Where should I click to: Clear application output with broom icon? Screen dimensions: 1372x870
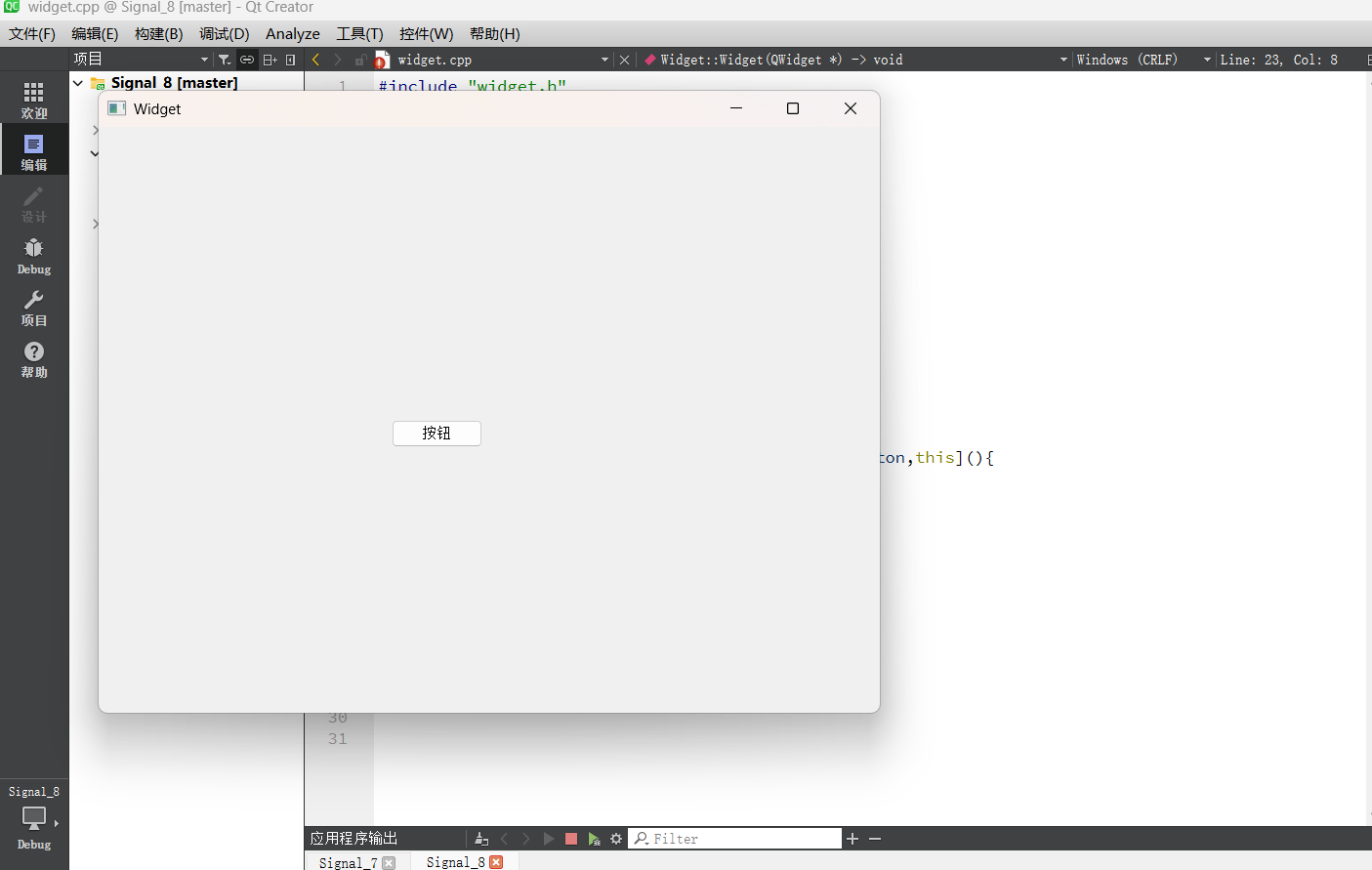(481, 839)
